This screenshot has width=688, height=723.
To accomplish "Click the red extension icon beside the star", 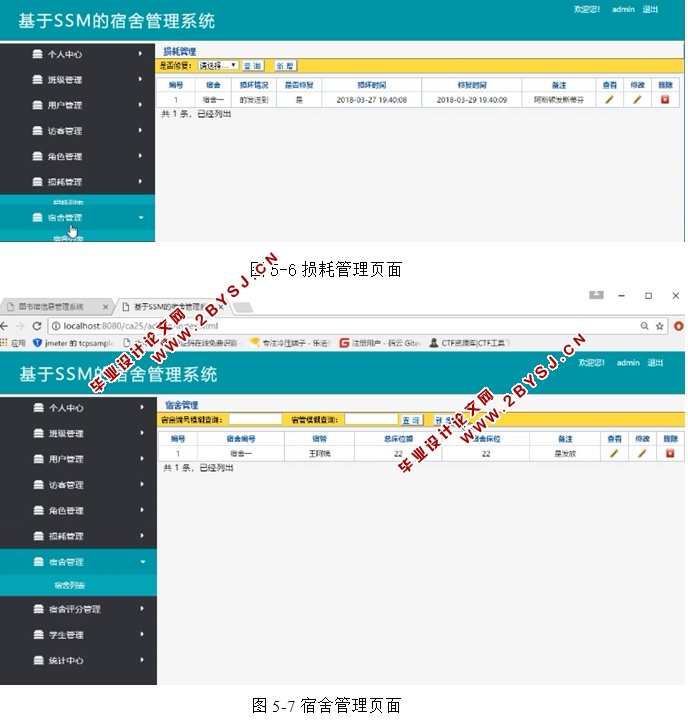I will 678,326.
